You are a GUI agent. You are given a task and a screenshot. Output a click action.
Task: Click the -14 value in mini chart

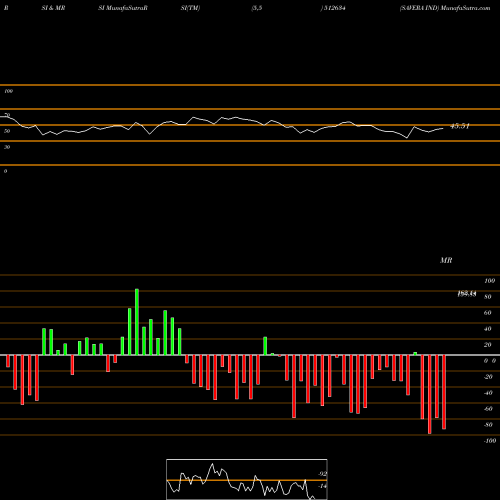coord(322,486)
